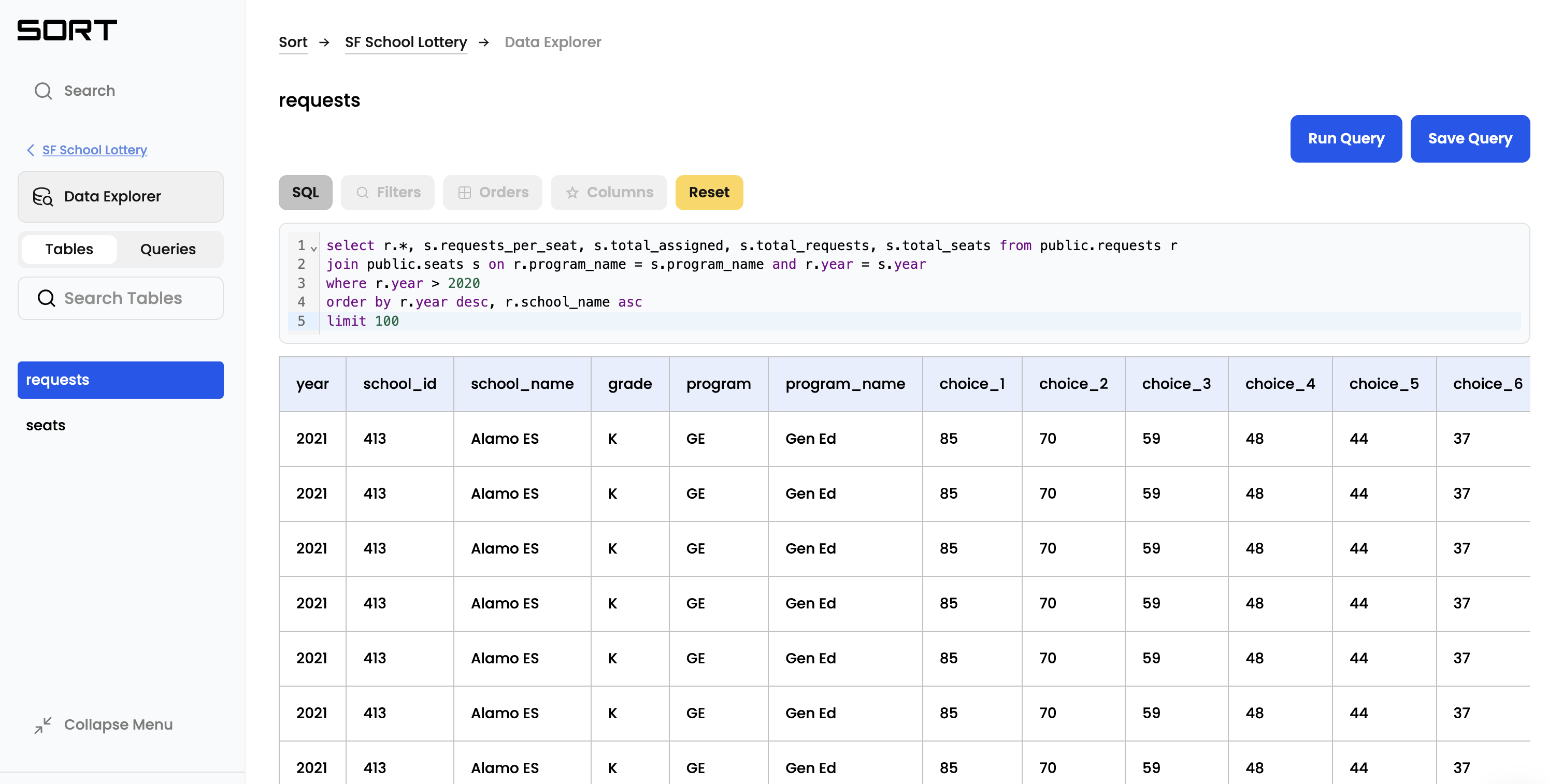Switch to the Queries tab
This screenshot has width=1548, height=784.
point(168,249)
